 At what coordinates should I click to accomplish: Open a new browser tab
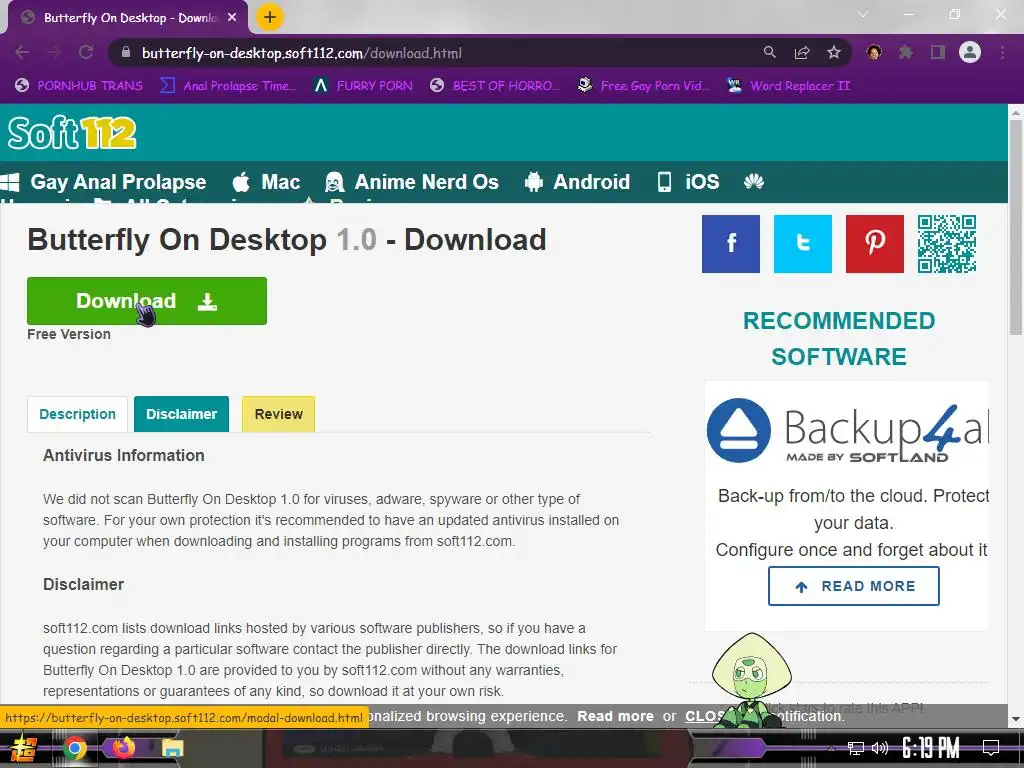tap(270, 17)
